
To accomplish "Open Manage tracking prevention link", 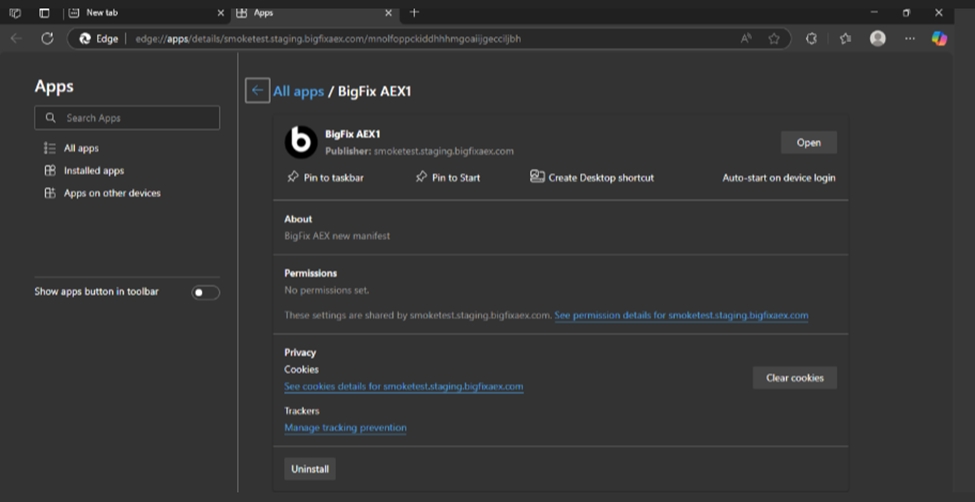I will [345, 428].
